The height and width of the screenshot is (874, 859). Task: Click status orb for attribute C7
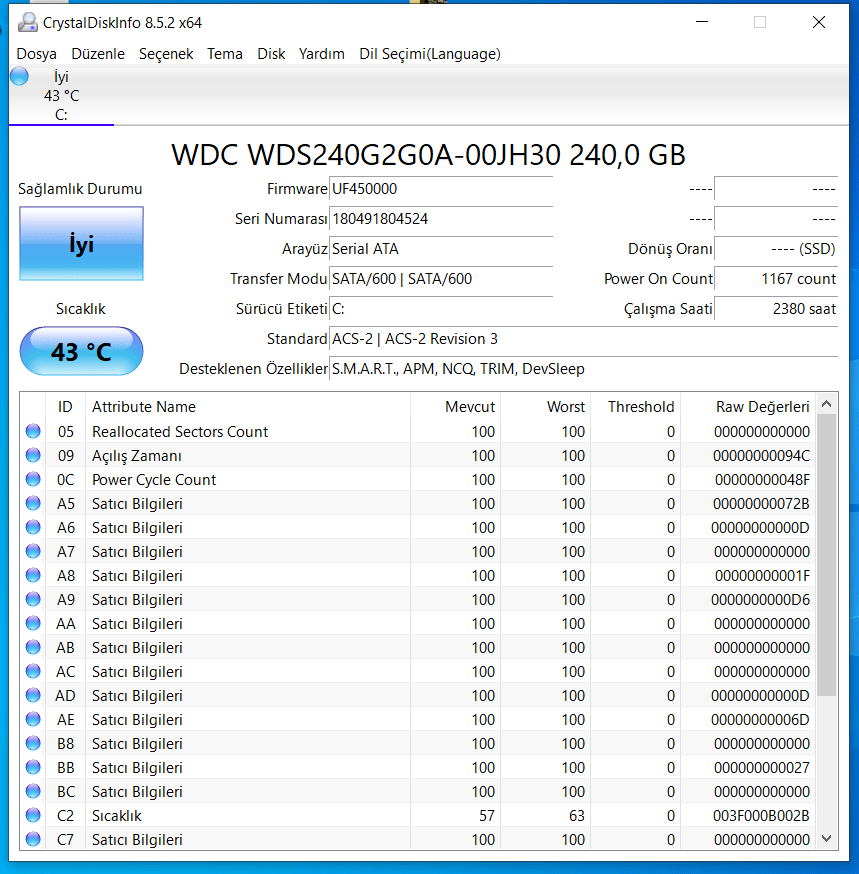coord(33,838)
